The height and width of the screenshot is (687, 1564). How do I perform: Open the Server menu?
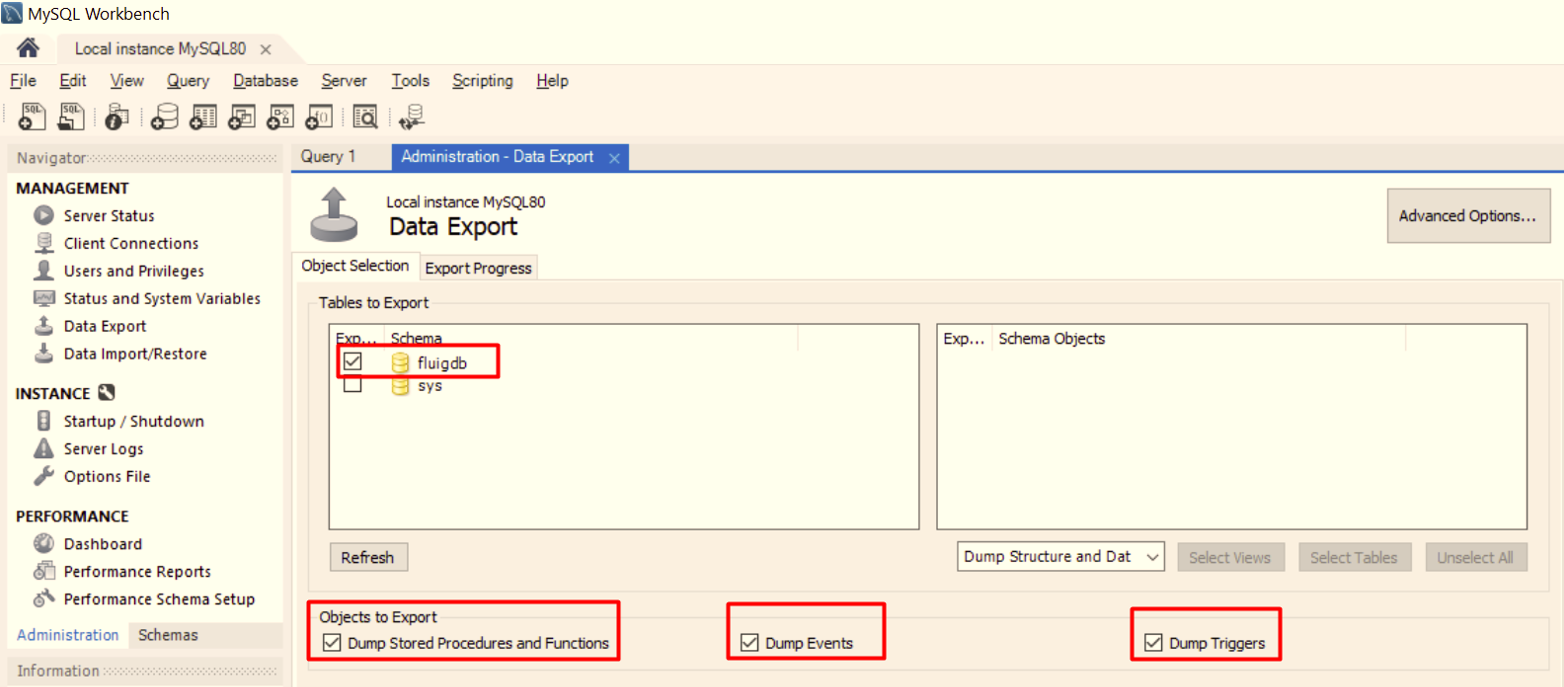click(x=344, y=81)
